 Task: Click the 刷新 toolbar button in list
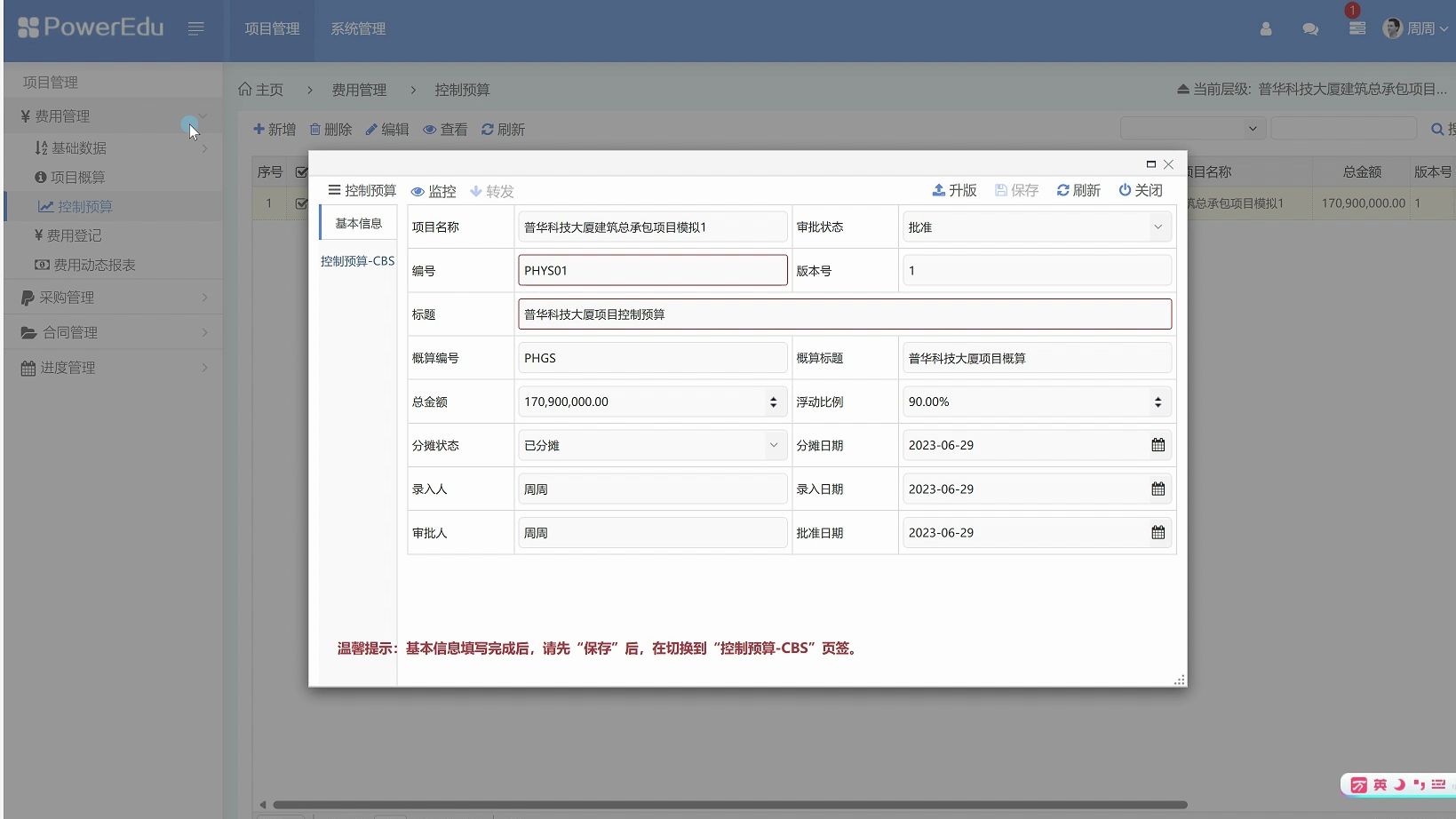point(503,130)
